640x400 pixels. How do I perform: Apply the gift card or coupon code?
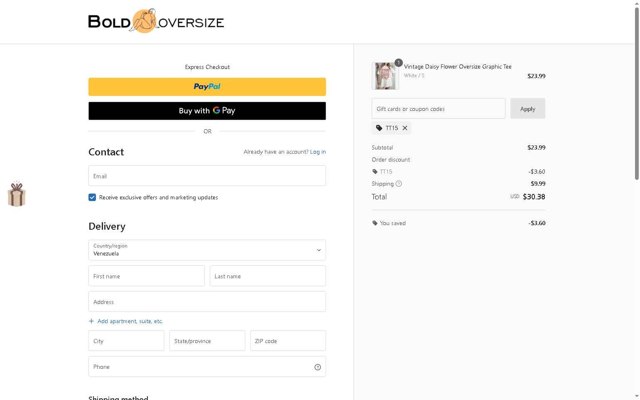click(x=527, y=109)
